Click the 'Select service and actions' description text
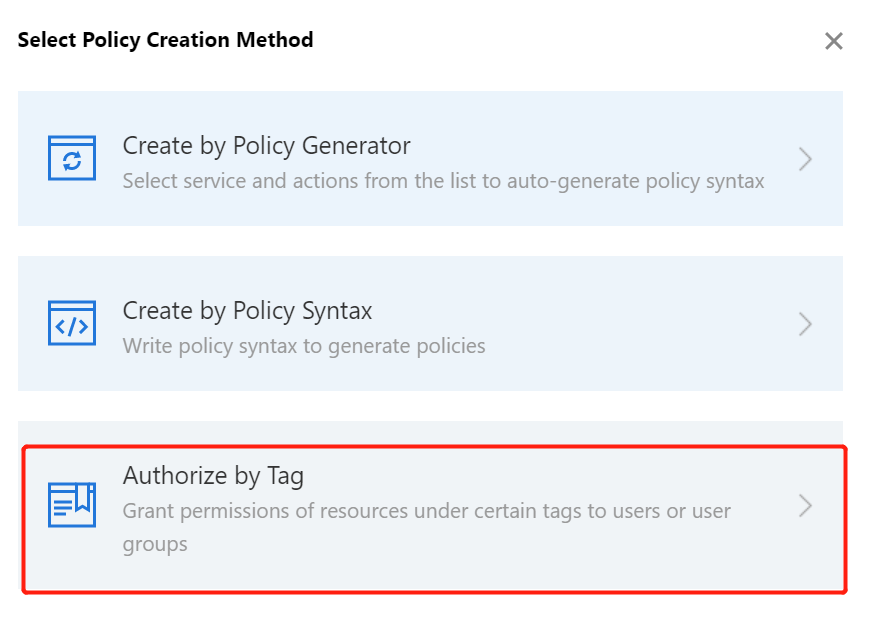 point(300,182)
